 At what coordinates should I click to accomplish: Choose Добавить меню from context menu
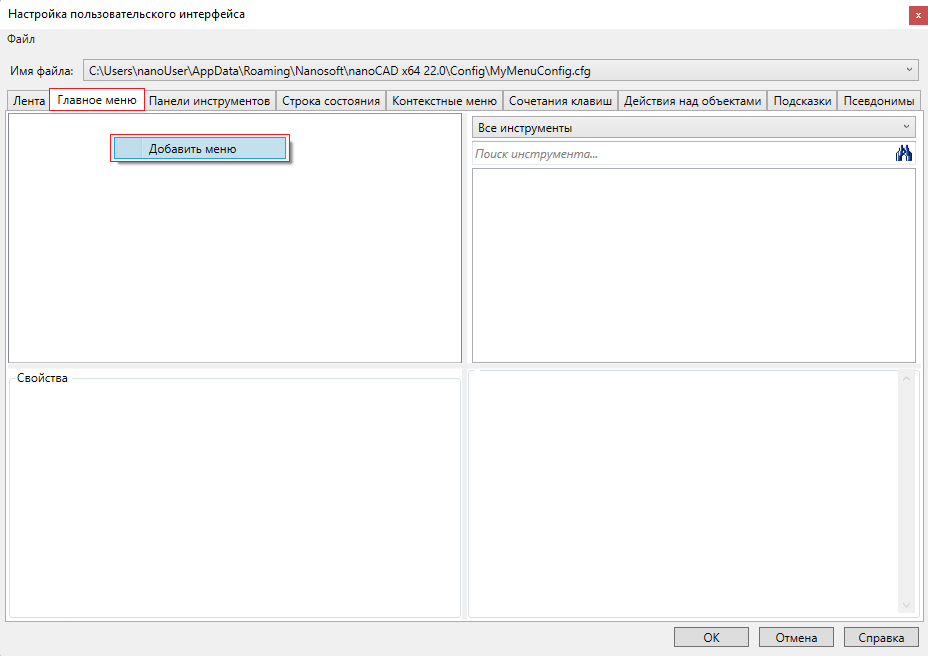(x=199, y=148)
